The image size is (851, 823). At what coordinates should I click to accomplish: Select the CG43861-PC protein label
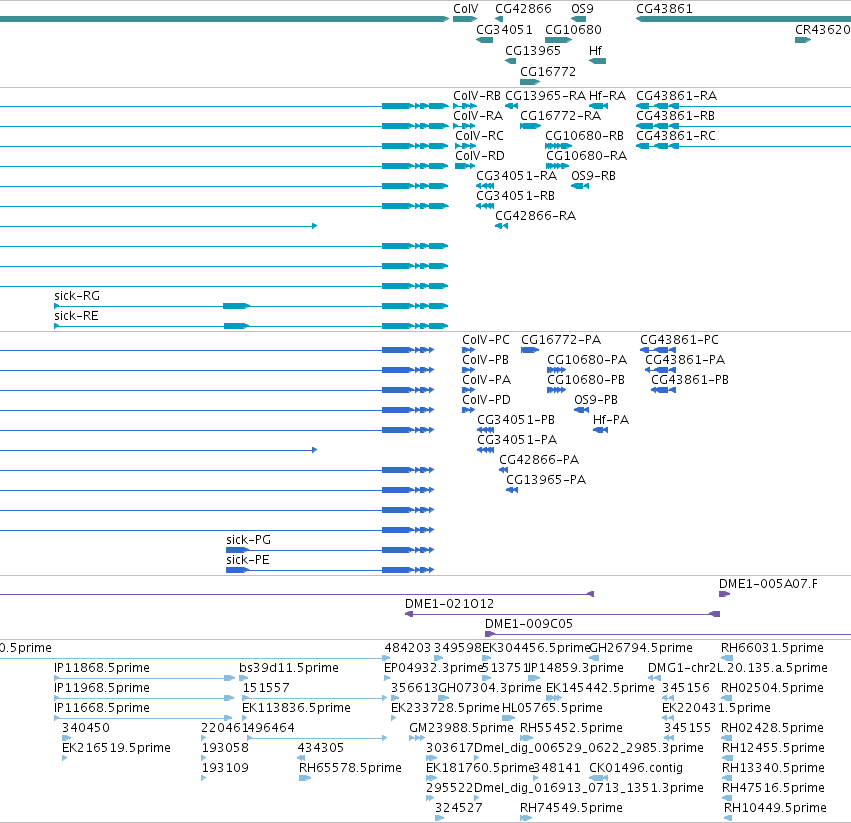tap(679, 340)
